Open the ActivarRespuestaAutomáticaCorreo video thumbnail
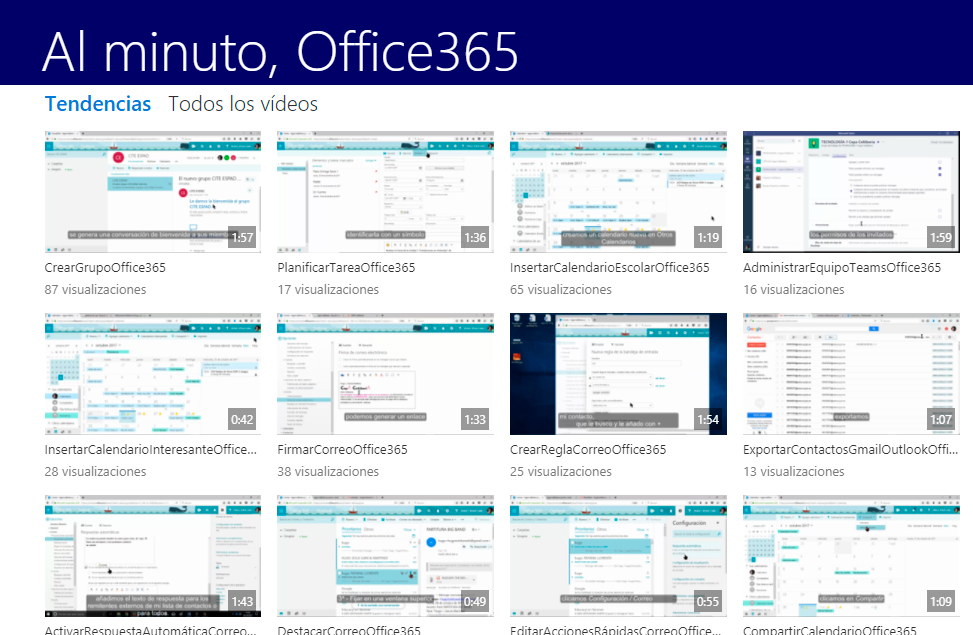Screen dimensions: 973x635 (153, 556)
